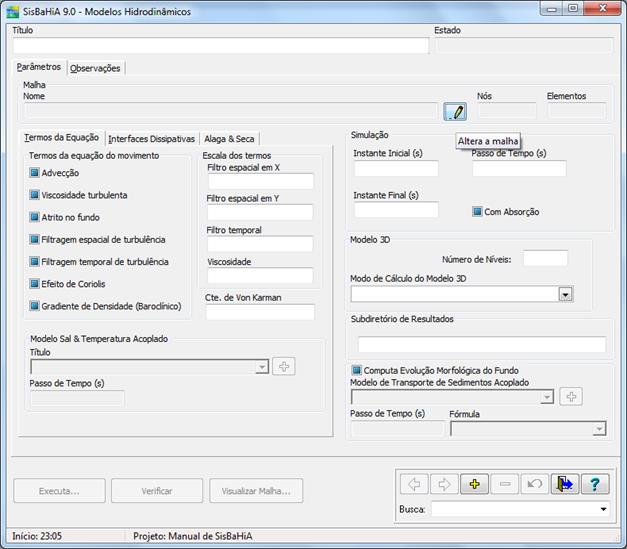Click the undo arrow button
The width and height of the screenshot is (627, 549).
tap(535, 484)
